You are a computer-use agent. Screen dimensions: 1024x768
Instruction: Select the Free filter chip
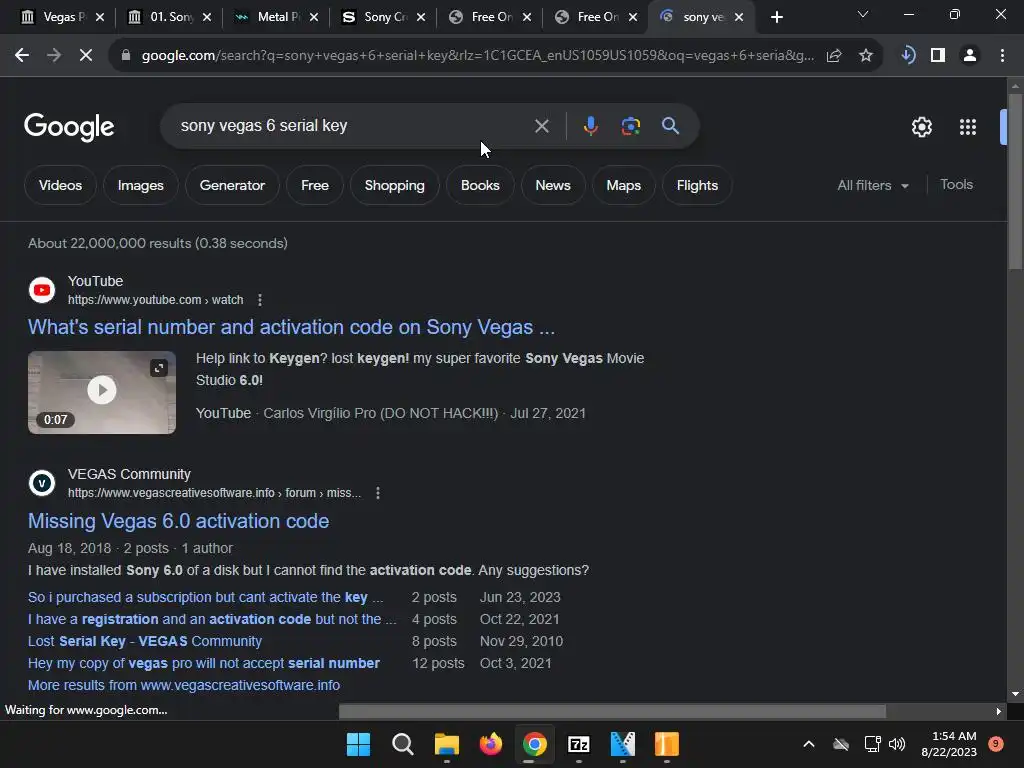click(315, 185)
